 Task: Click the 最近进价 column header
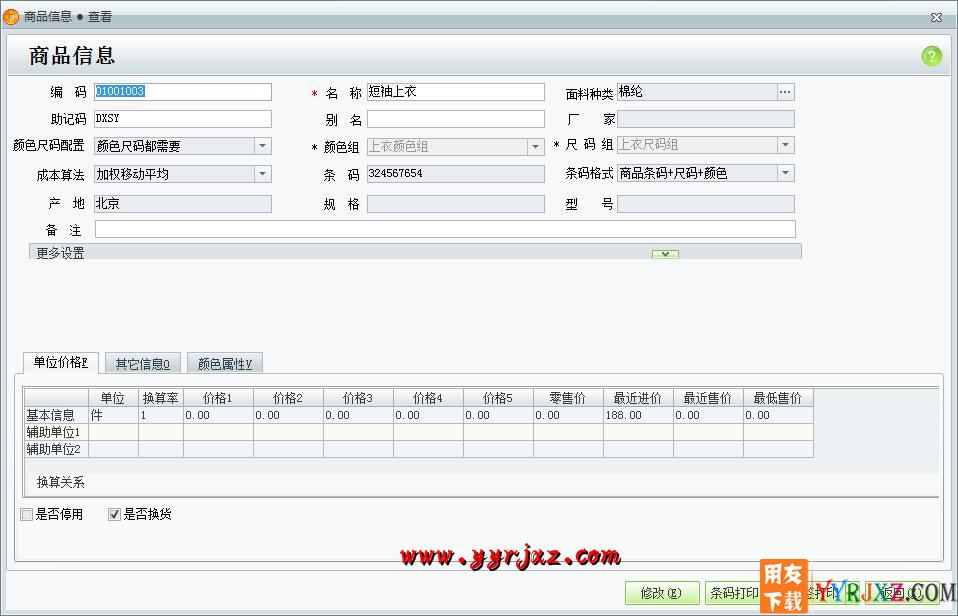tap(638, 398)
